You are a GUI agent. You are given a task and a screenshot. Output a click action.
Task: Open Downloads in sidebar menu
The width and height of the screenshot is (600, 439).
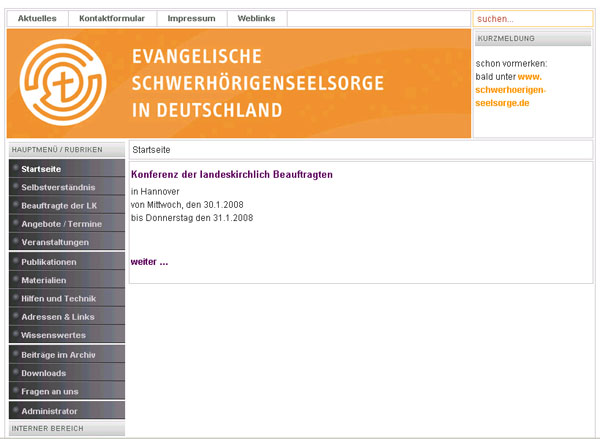43,373
